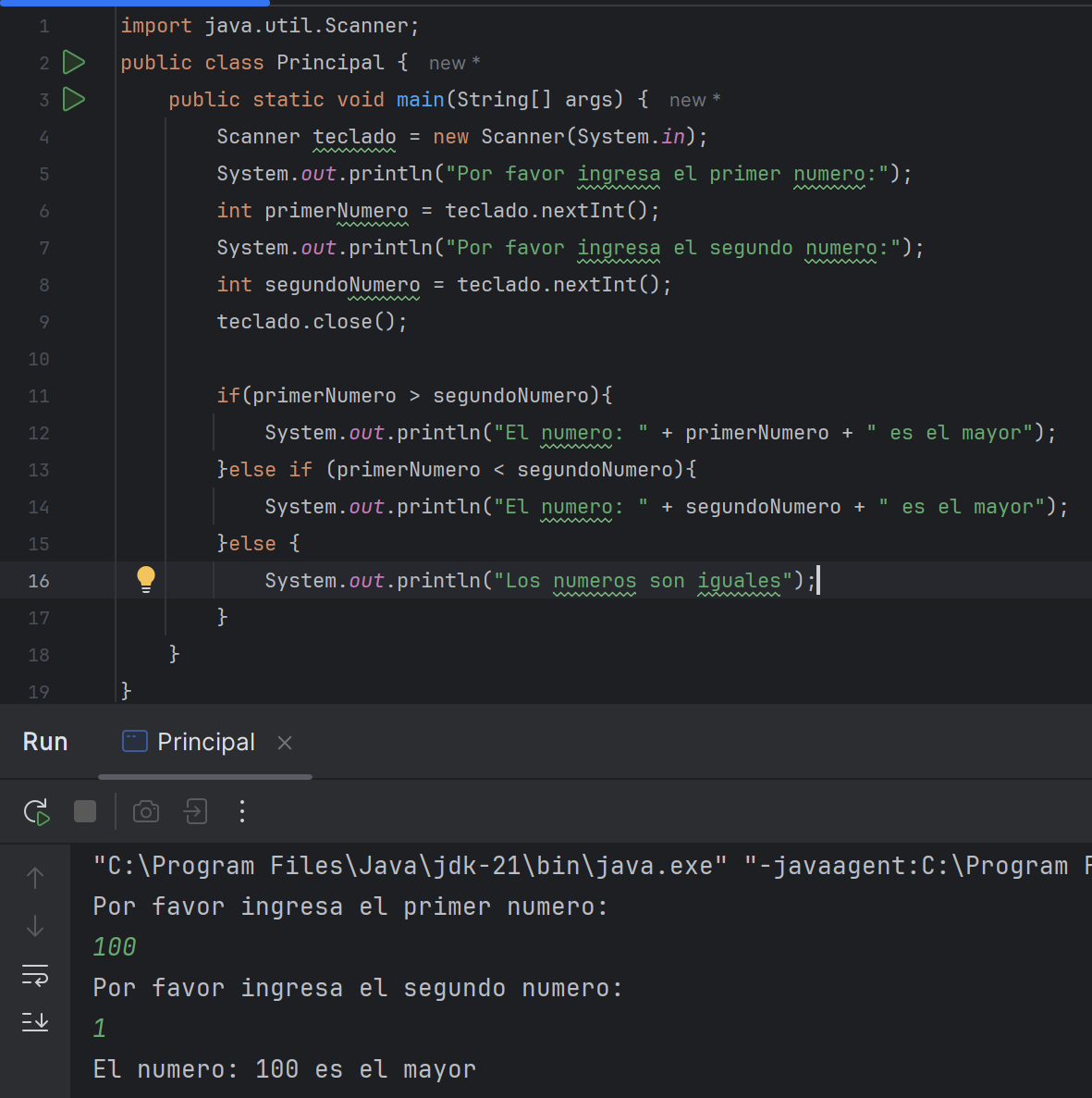1092x1098 pixels.
Task: Toggle soft-wrap in the console
Action: tap(35, 975)
